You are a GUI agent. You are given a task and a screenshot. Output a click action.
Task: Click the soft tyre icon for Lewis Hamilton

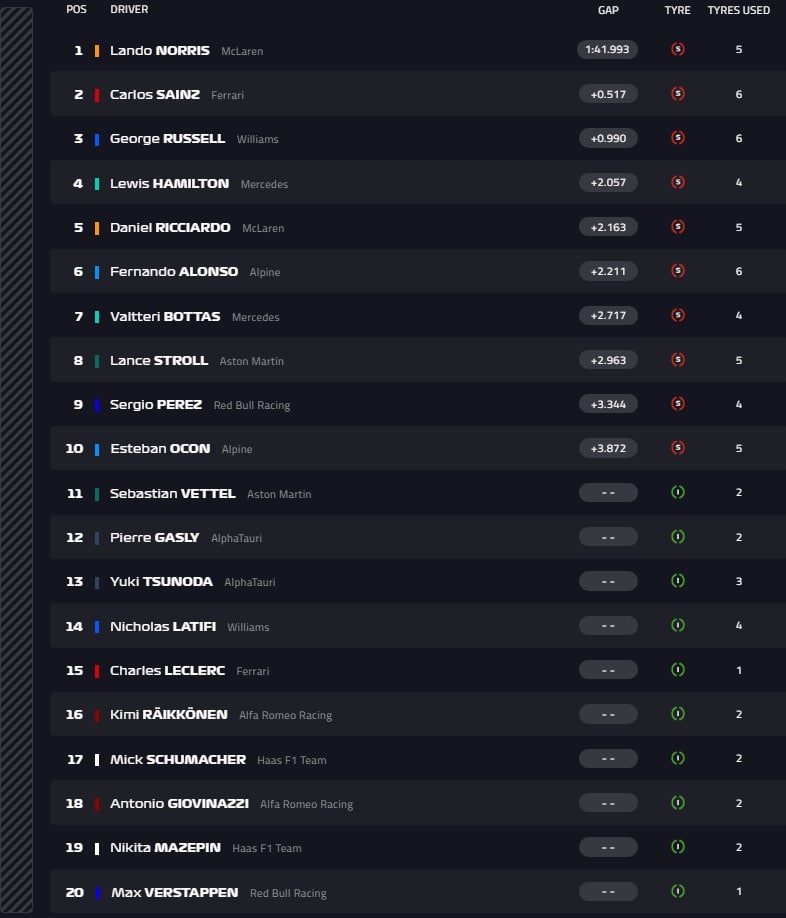click(678, 182)
